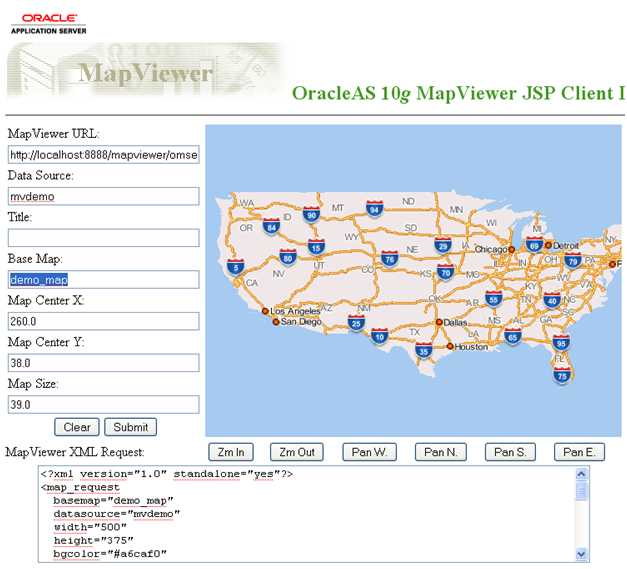This screenshot has width=627, height=569.
Task: Zoom out with the Zm Out button
Action: pyautogui.click(x=297, y=452)
